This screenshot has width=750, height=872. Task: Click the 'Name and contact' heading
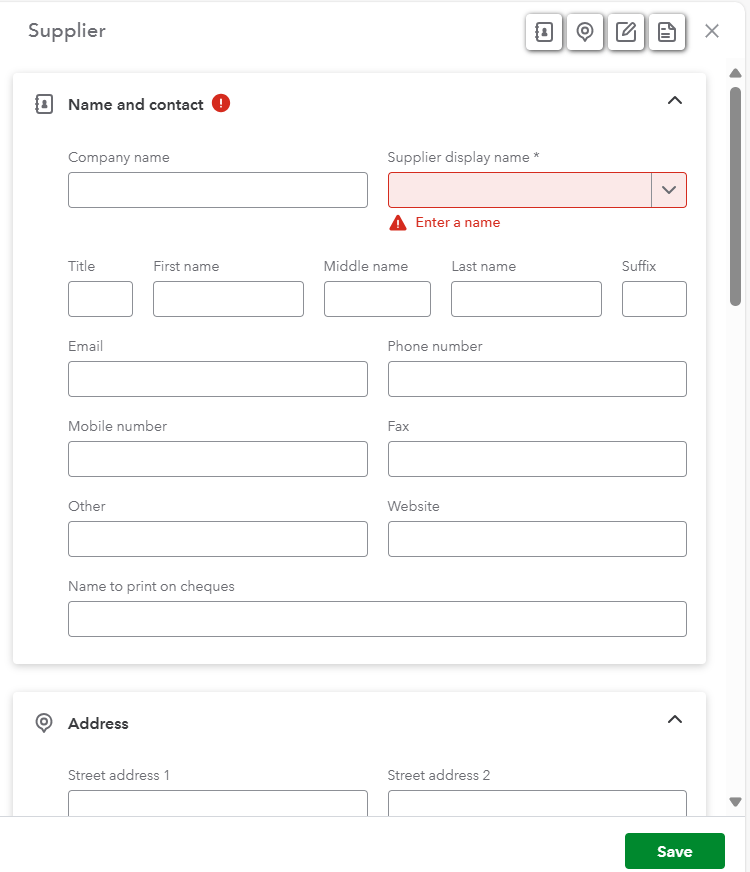(x=136, y=105)
